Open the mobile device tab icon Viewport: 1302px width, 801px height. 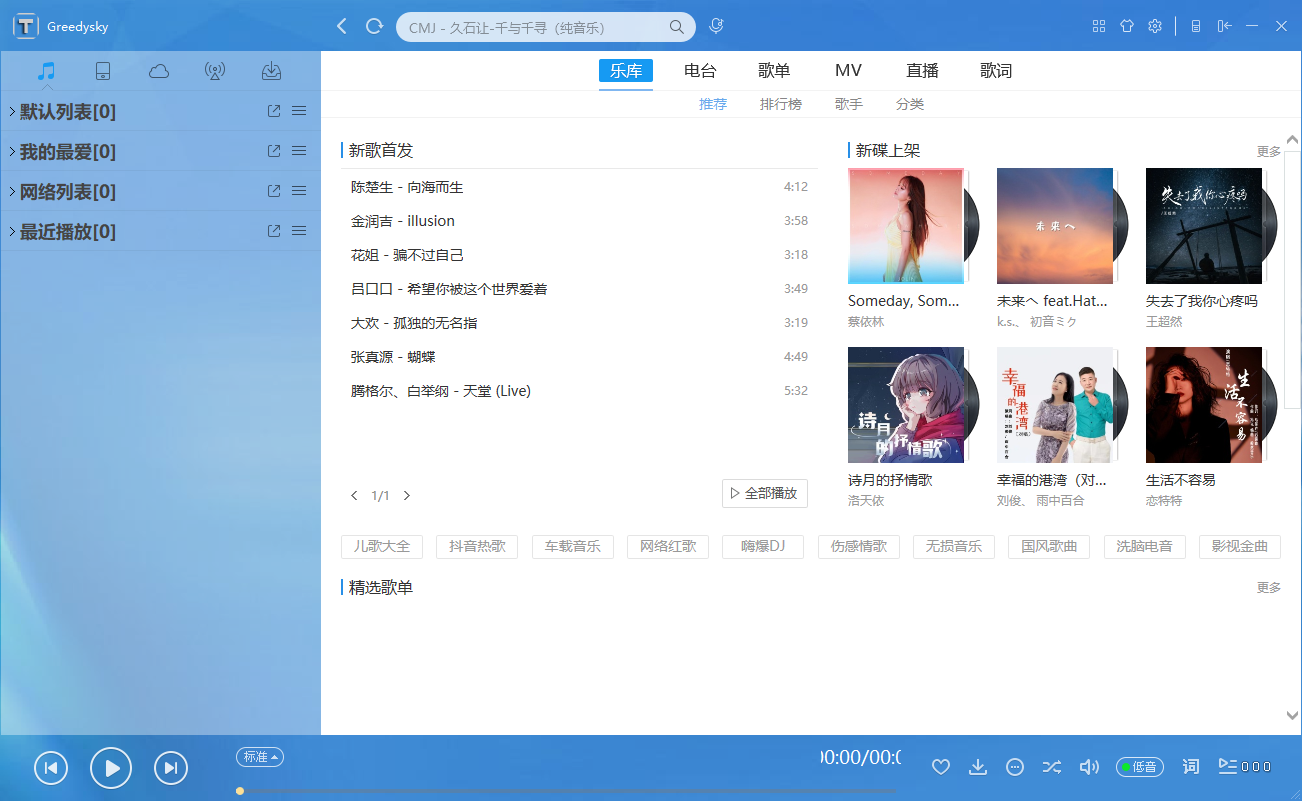tap(102, 71)
